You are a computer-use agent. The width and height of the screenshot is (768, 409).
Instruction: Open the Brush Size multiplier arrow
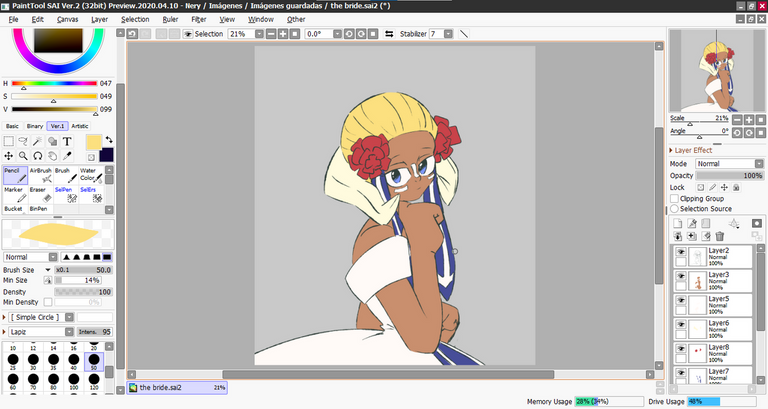tap(48, 270)
